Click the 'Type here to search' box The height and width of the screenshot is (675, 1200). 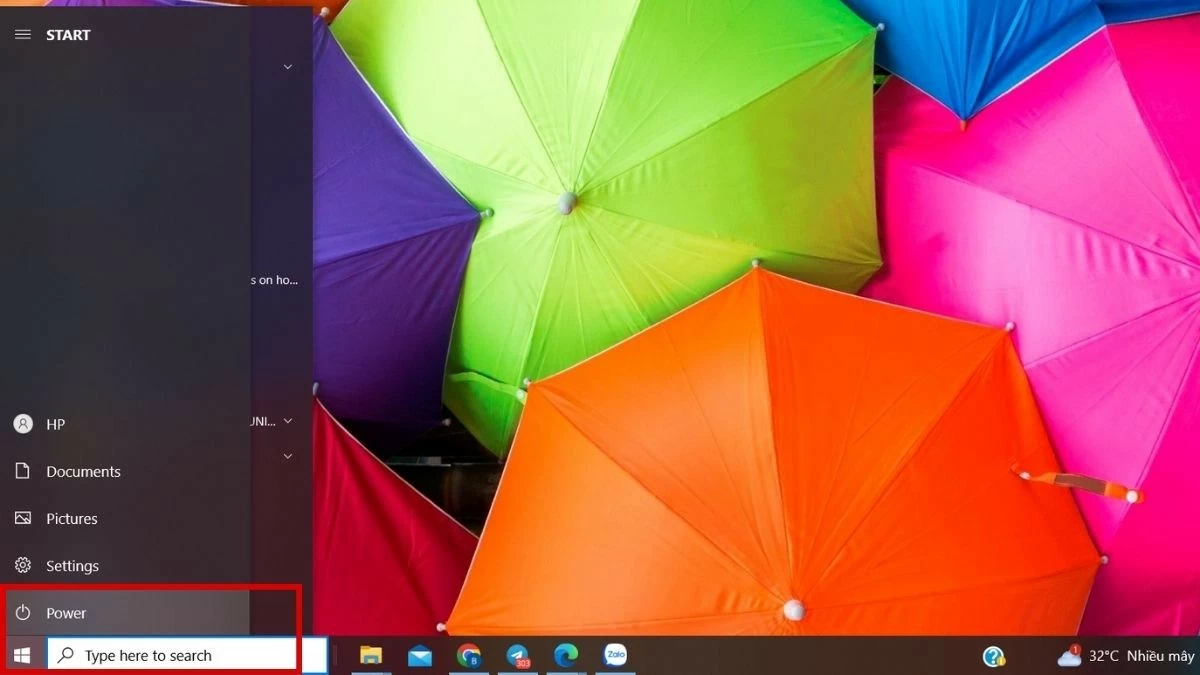172,656
